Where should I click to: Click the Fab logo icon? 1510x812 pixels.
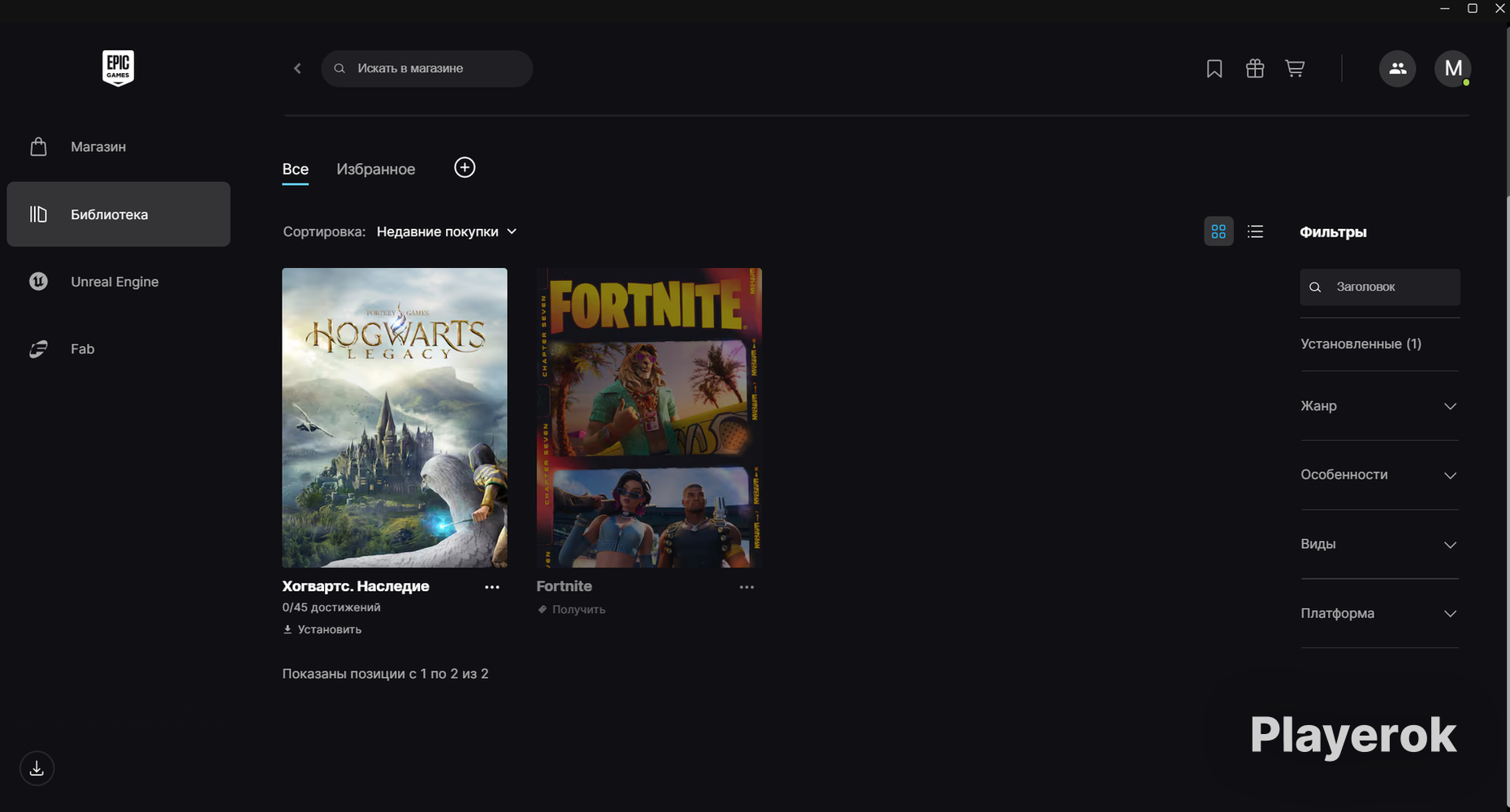[x=38, y=349]
